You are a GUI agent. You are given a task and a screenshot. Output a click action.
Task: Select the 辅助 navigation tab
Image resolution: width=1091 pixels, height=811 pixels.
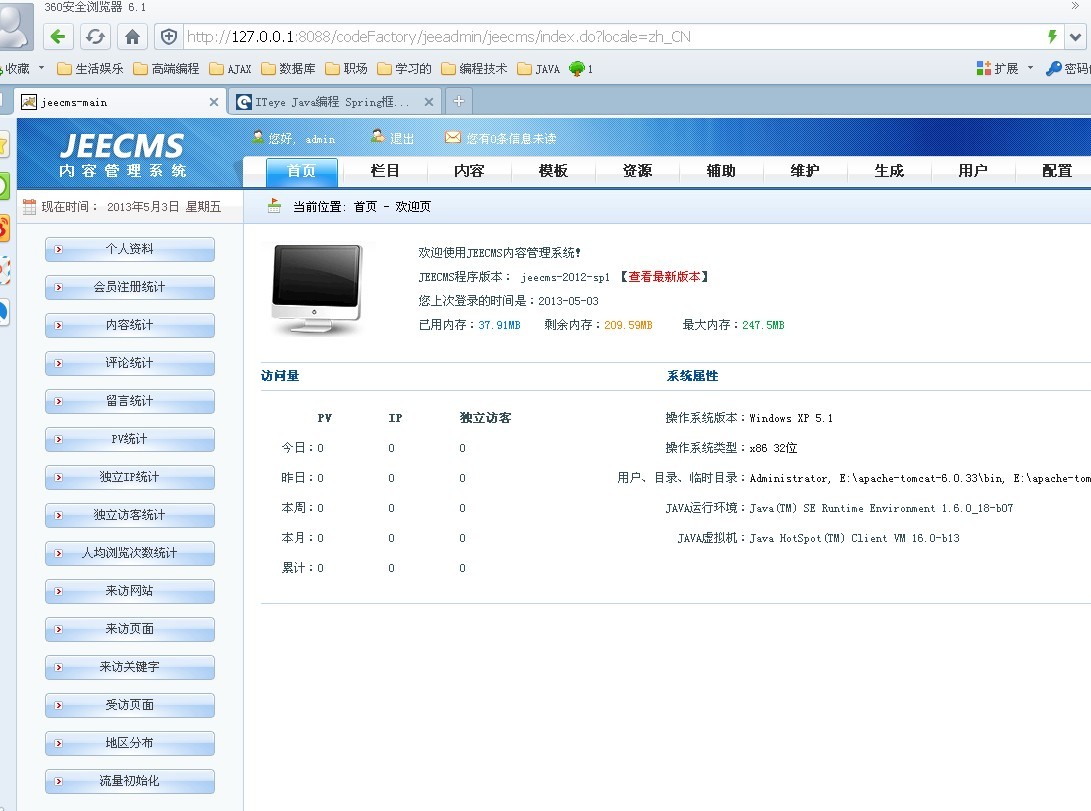(721, 171)
